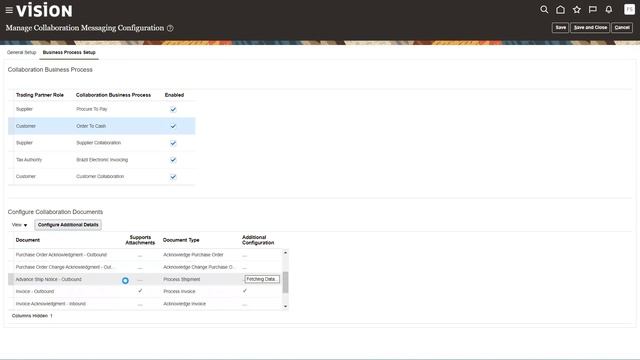Select the Business Process Setup tab
Image resolution: width=640 pixels, height=360 pixels.
[69, 52]
